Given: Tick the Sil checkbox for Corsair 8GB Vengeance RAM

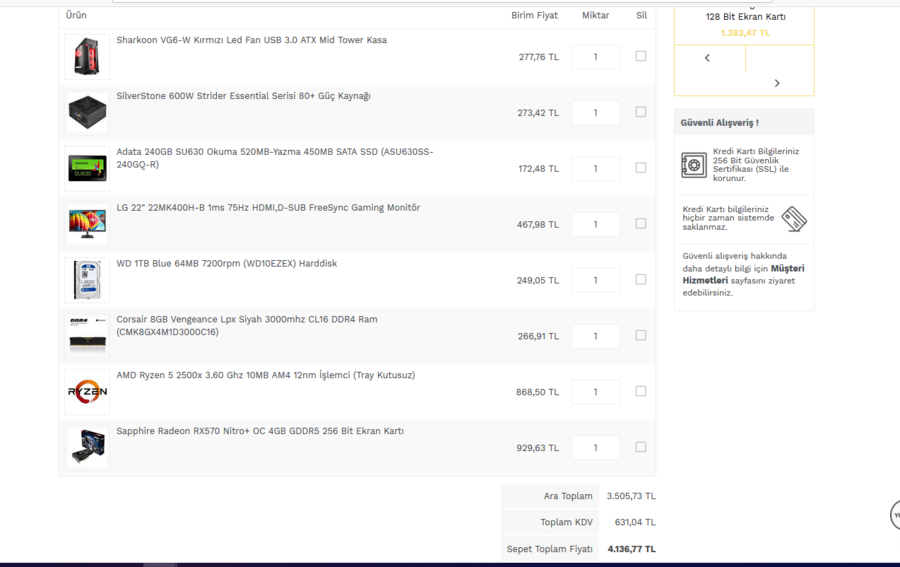Looking at the screenshot, I should pos(641,335).
